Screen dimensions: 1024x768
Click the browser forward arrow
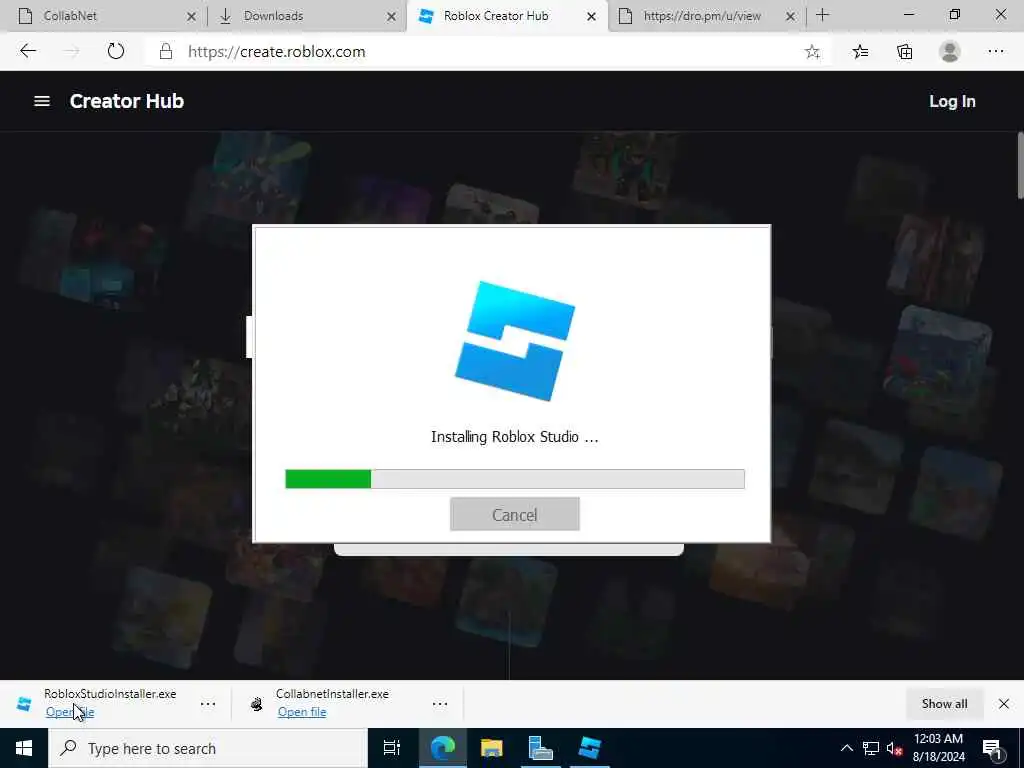[x=71, y=51]
